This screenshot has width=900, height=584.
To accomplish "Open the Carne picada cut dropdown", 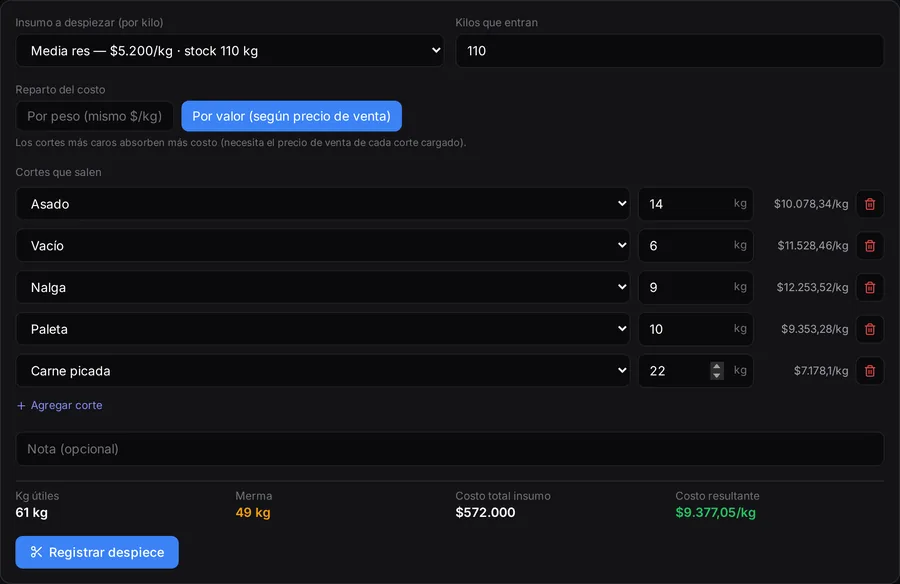I will click(x=323, y=371).
